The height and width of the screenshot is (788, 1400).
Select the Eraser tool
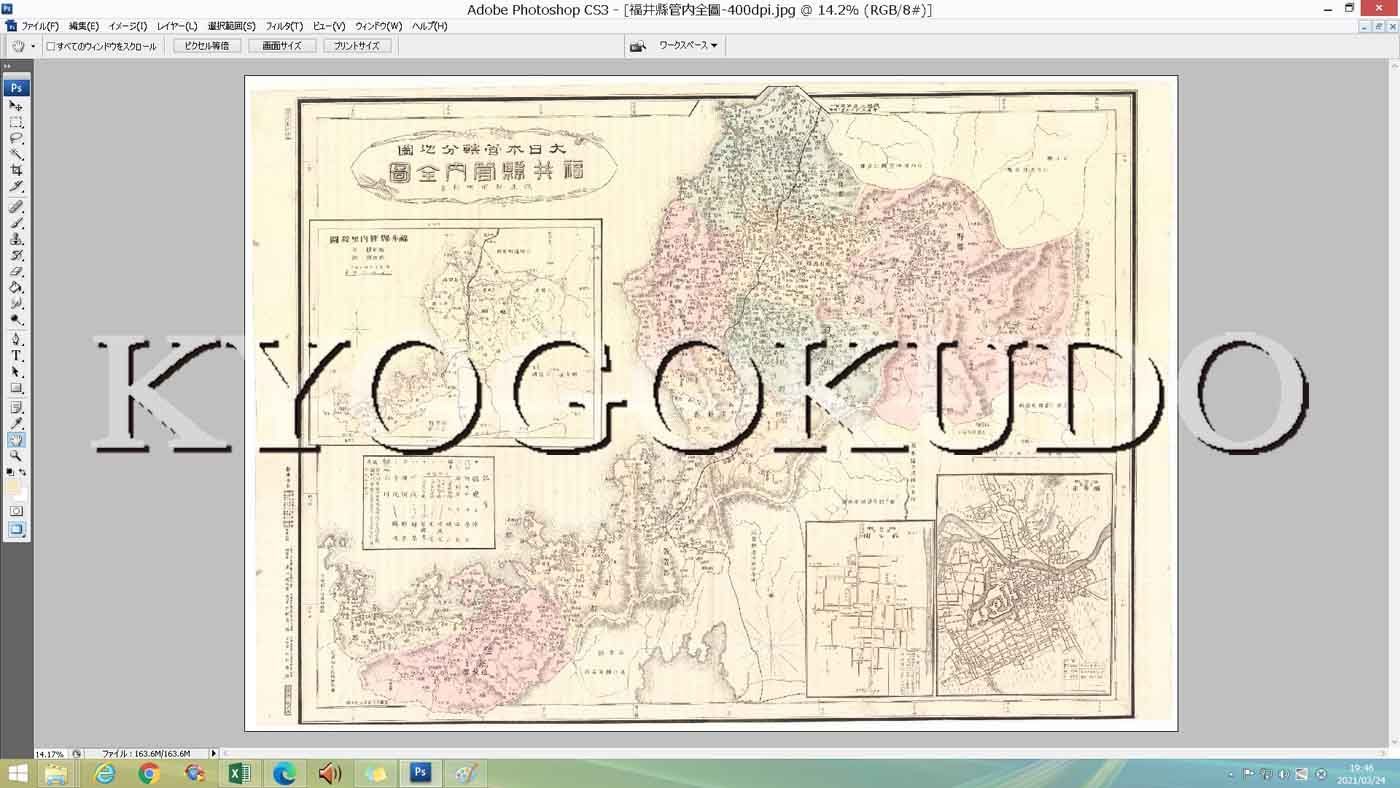pyautogui.click(x=16, y=271)
